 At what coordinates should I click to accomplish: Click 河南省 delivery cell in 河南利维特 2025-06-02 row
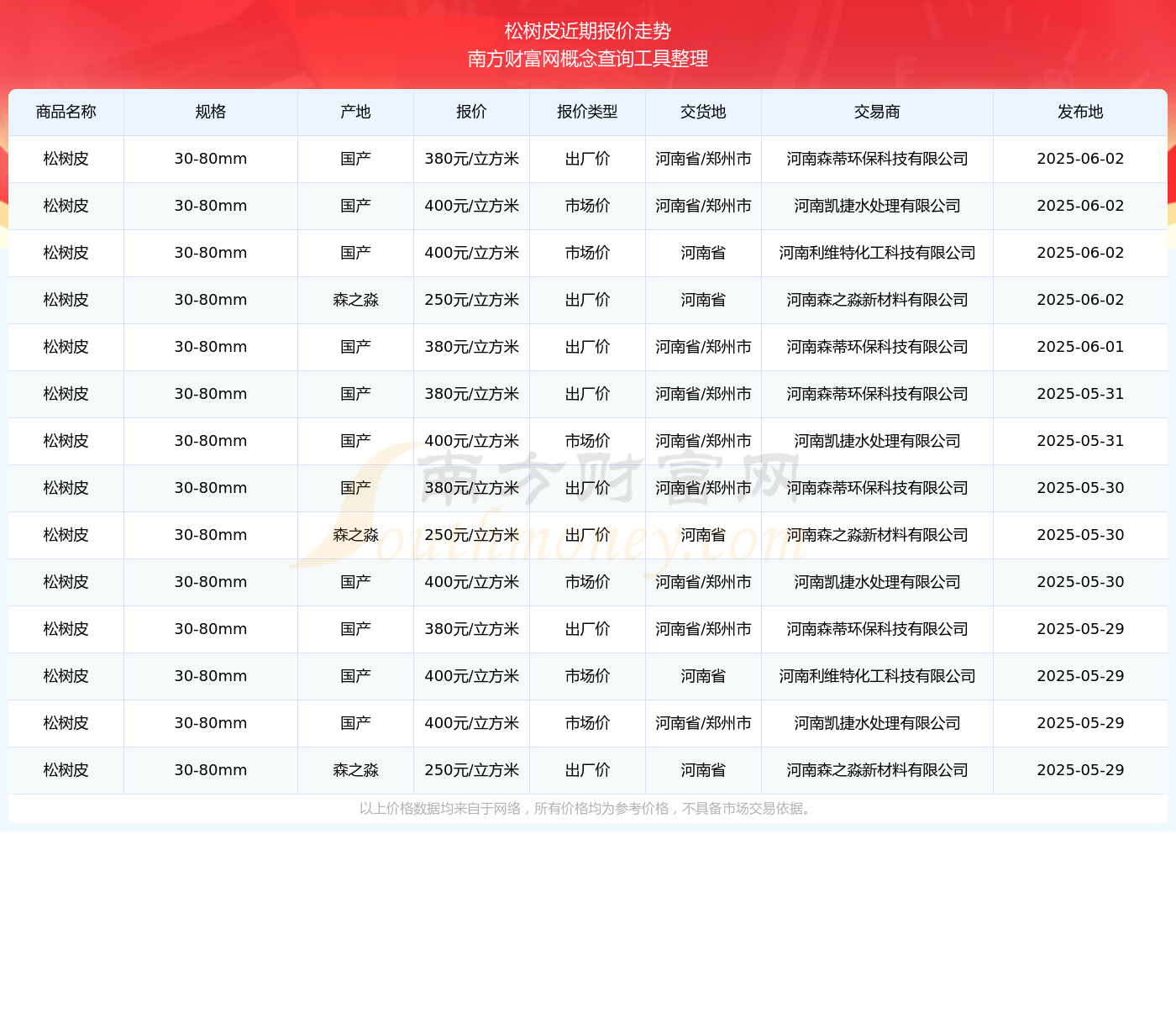[703, 253]
